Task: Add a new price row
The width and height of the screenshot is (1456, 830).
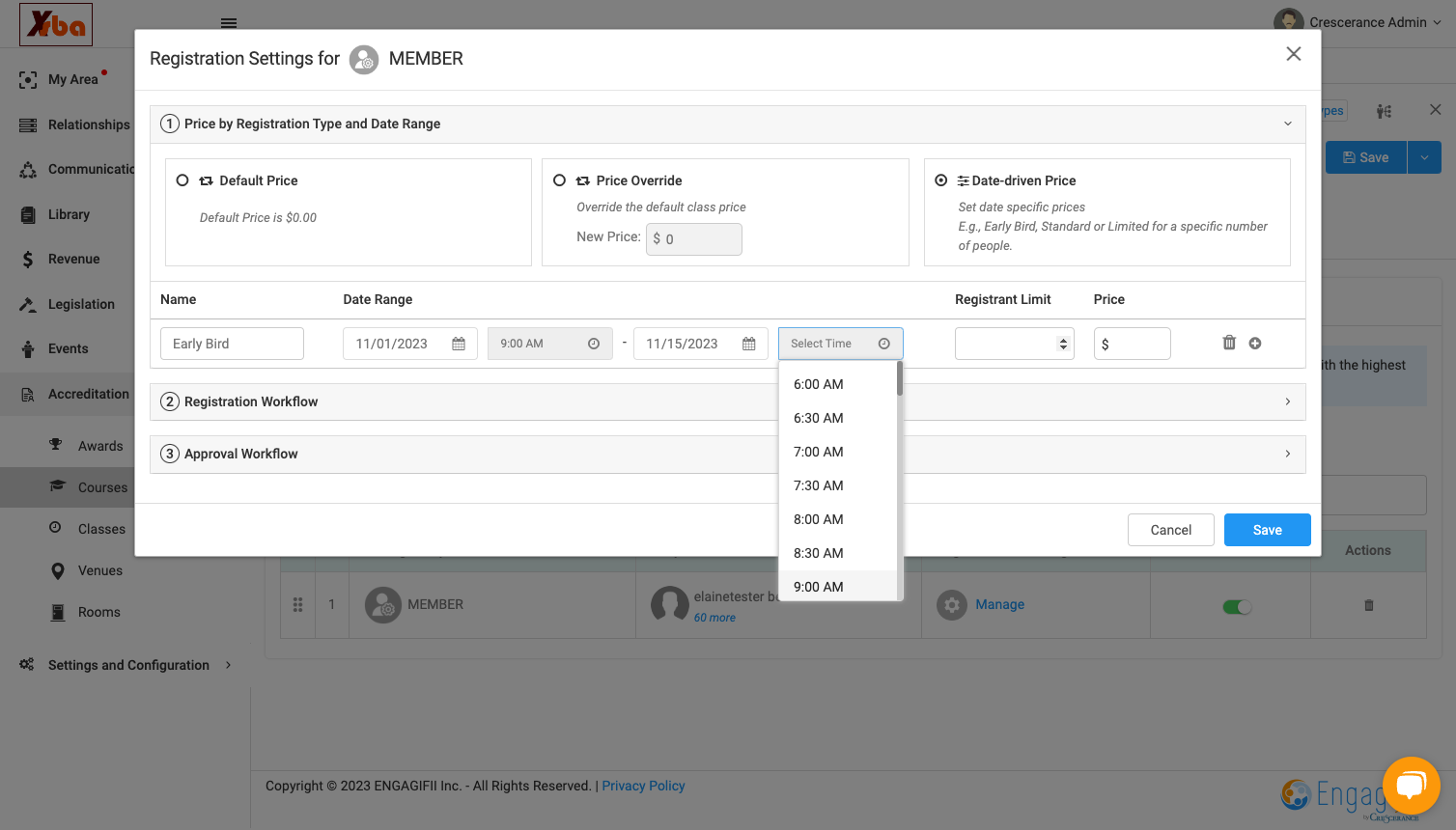Action: point(1255,343)
